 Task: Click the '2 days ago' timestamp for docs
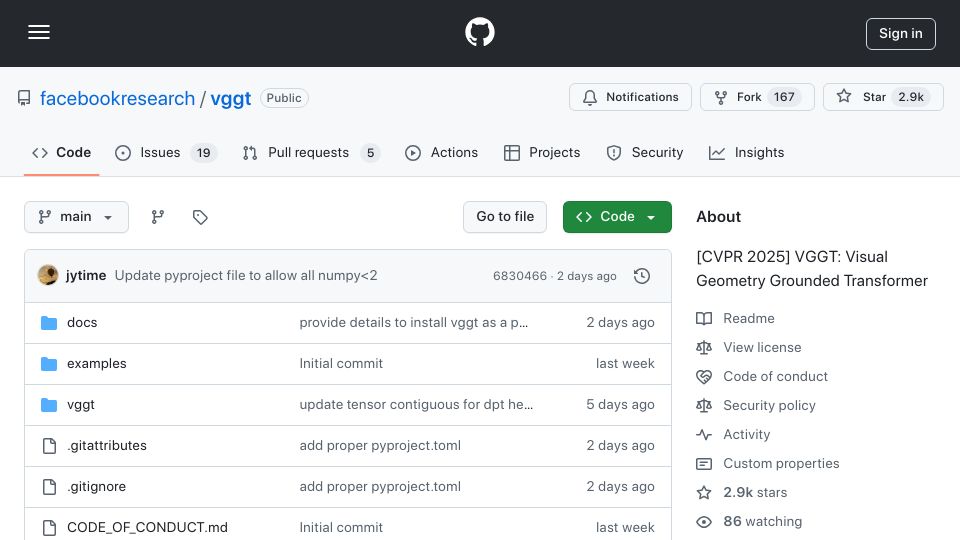(620, 323)
